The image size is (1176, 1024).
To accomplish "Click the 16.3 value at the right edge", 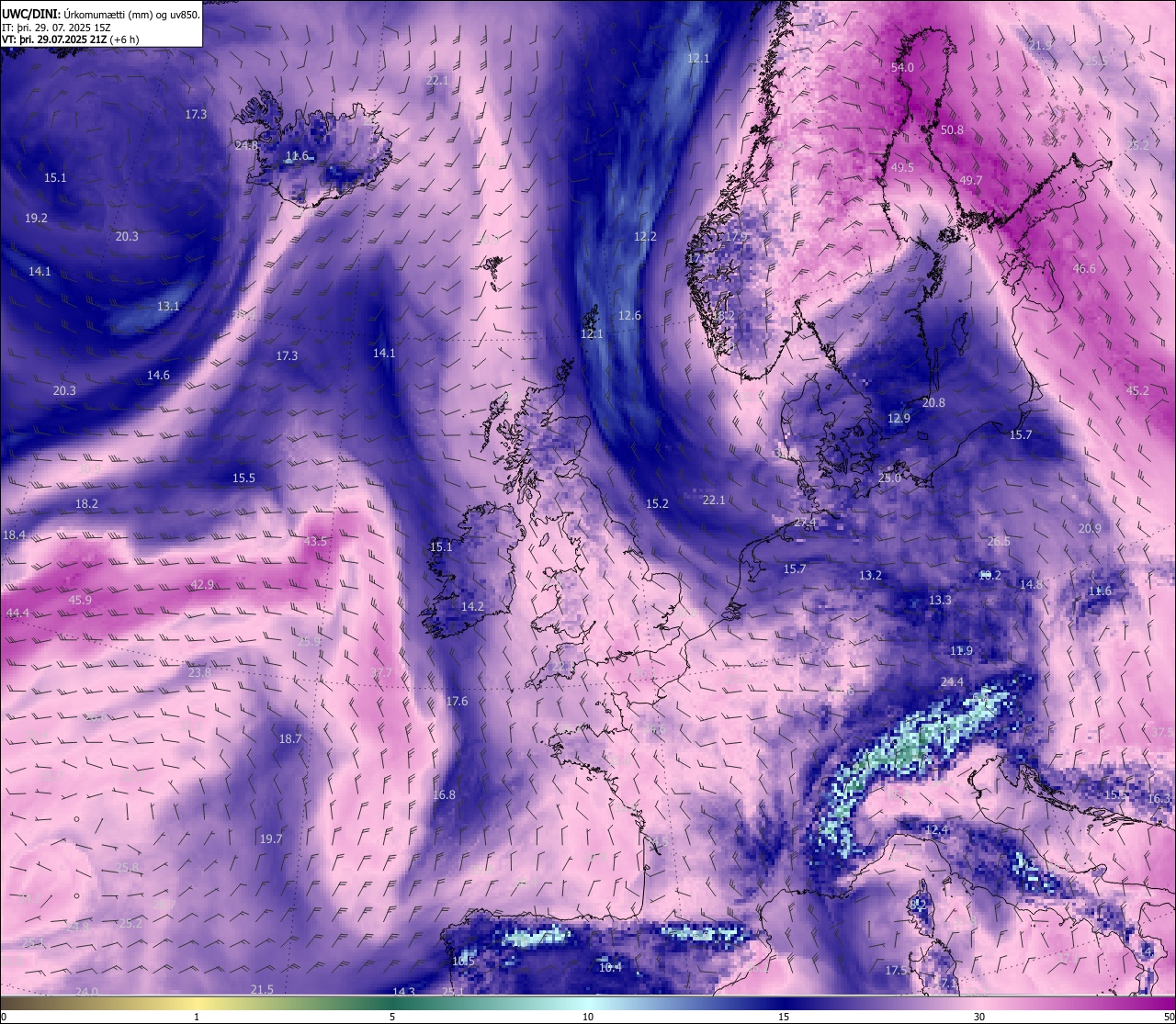I will pos(1159,799).
